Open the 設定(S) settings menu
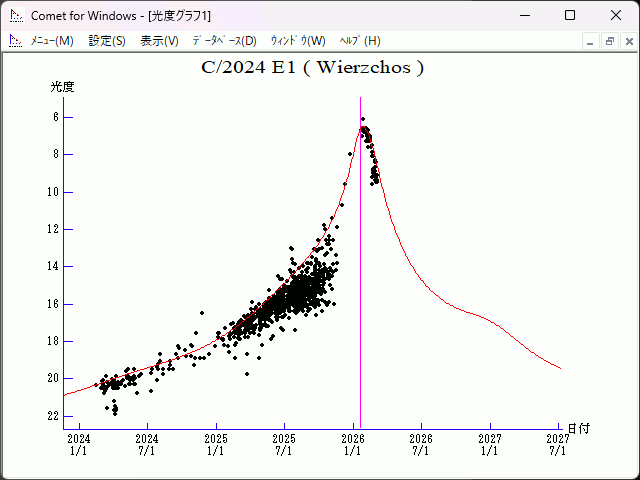Screen dimensions: 640x480 tap(107, 41)
